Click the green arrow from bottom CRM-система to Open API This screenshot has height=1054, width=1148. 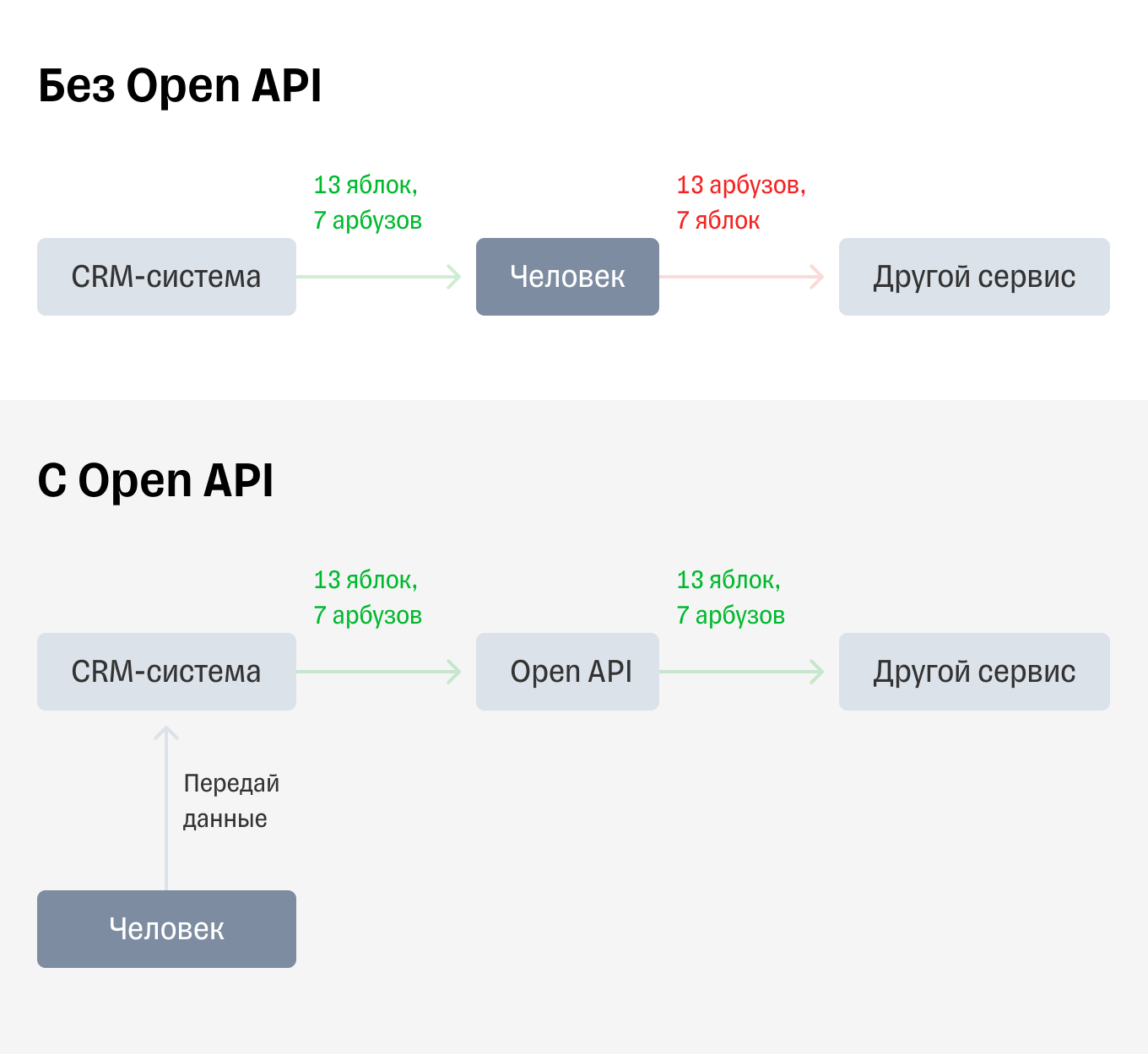point(378,672)
